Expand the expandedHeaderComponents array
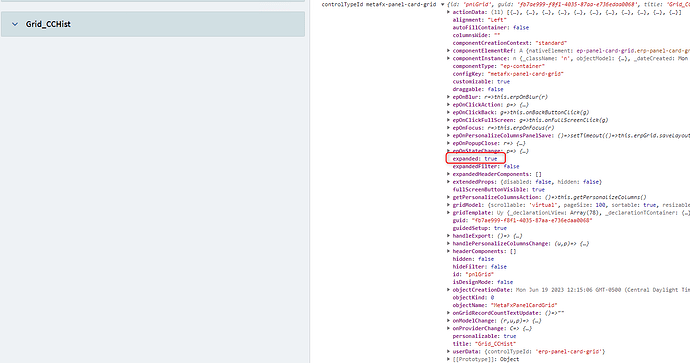Image resolution: width=690 pixels, height=363 pixels. 448,174
